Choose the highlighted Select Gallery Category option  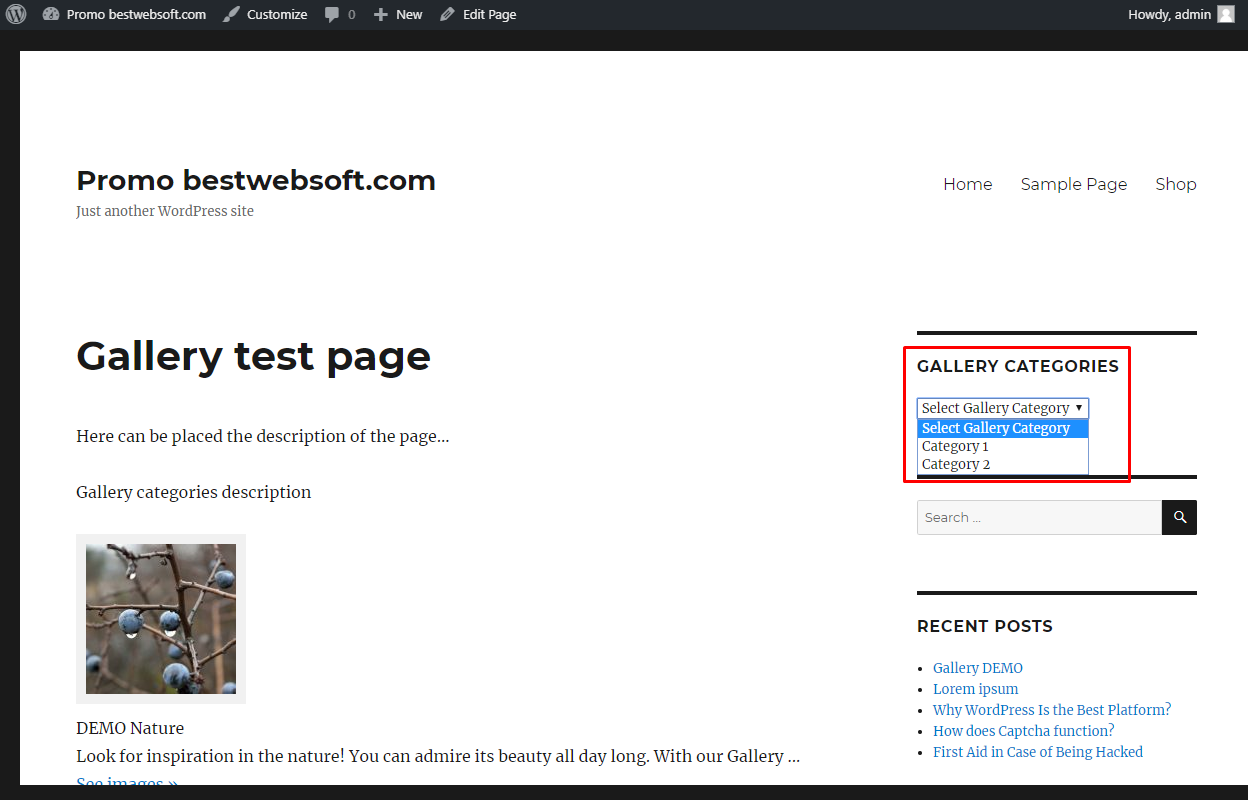pyautogui.click(x=1003, y=428)
